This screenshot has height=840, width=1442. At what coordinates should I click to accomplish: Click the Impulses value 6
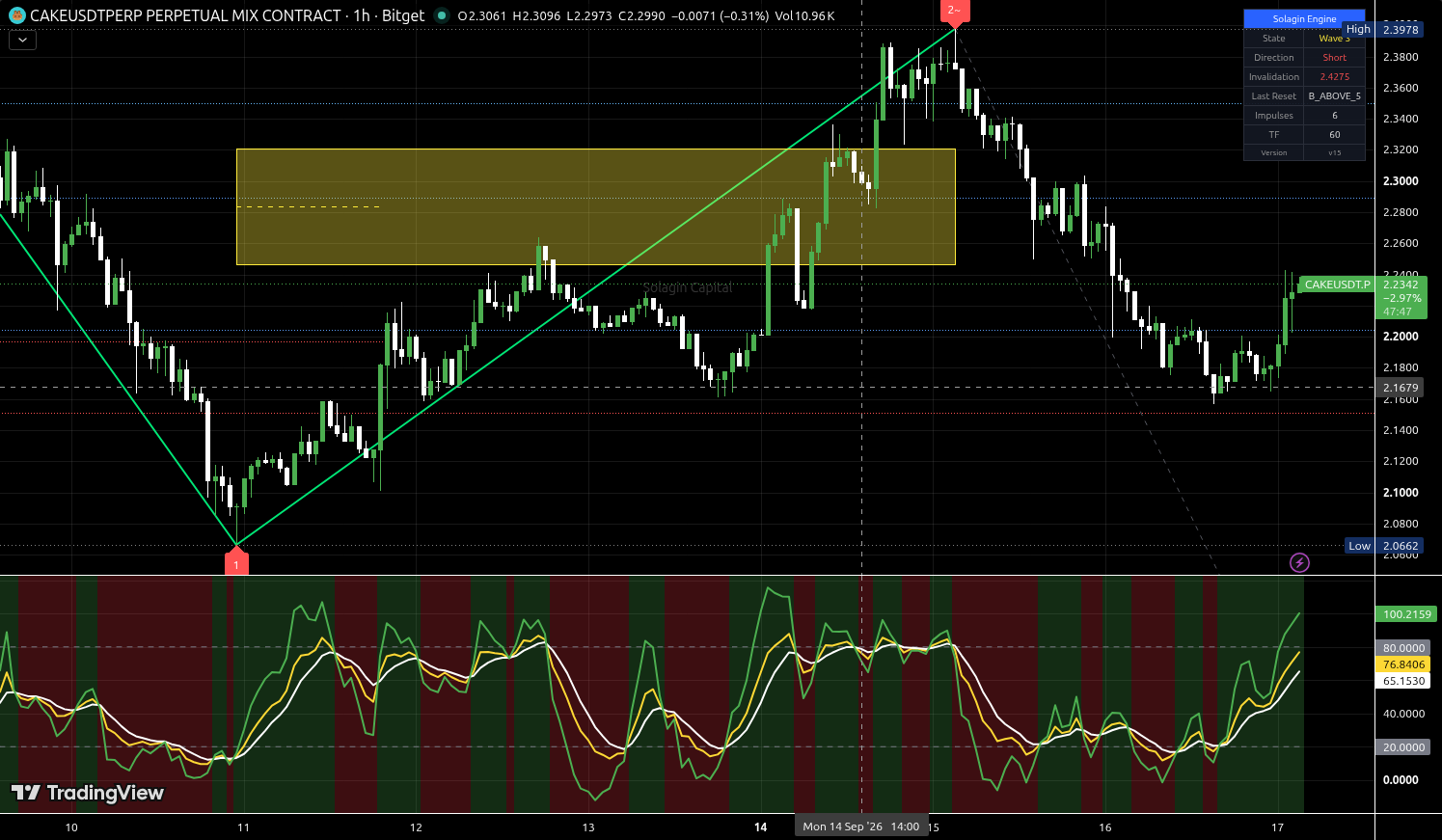coord(1334,116)
